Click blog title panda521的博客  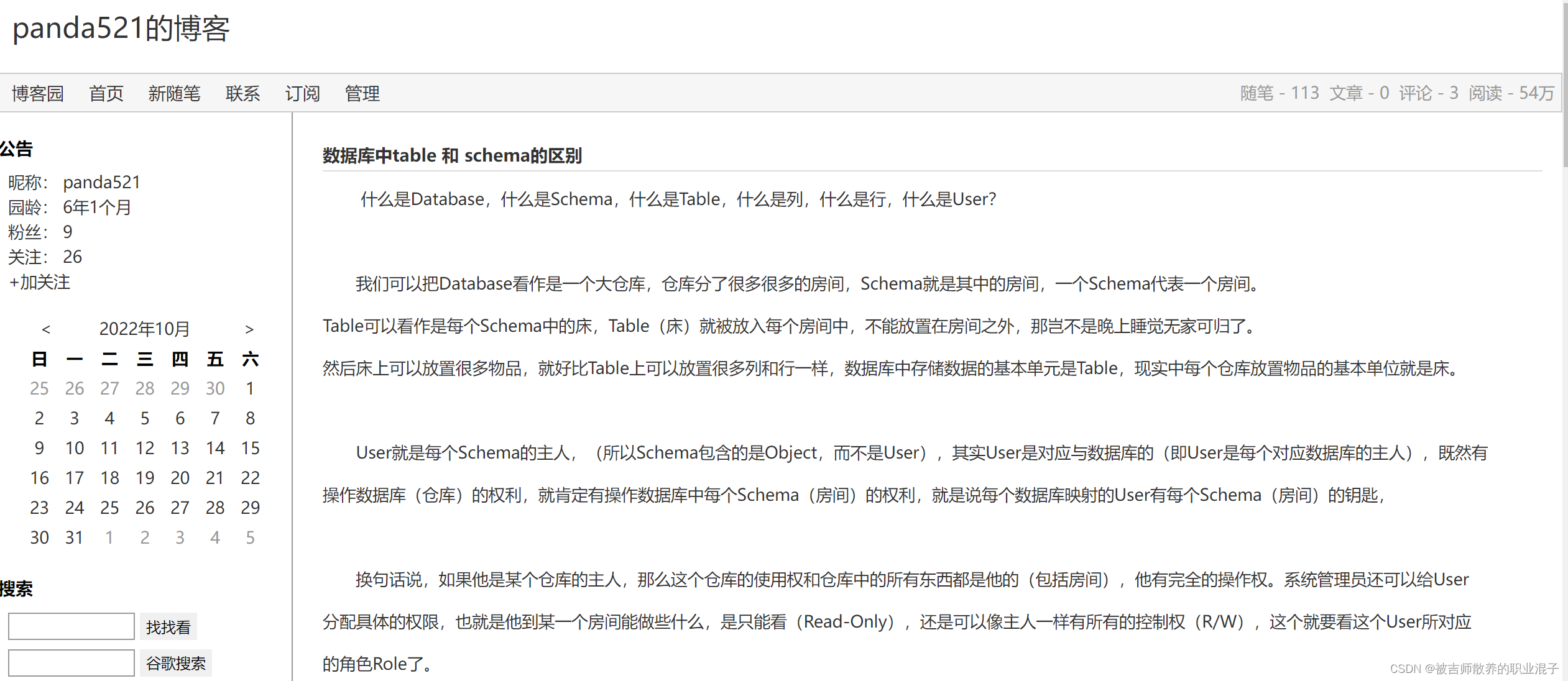point(121,29)
